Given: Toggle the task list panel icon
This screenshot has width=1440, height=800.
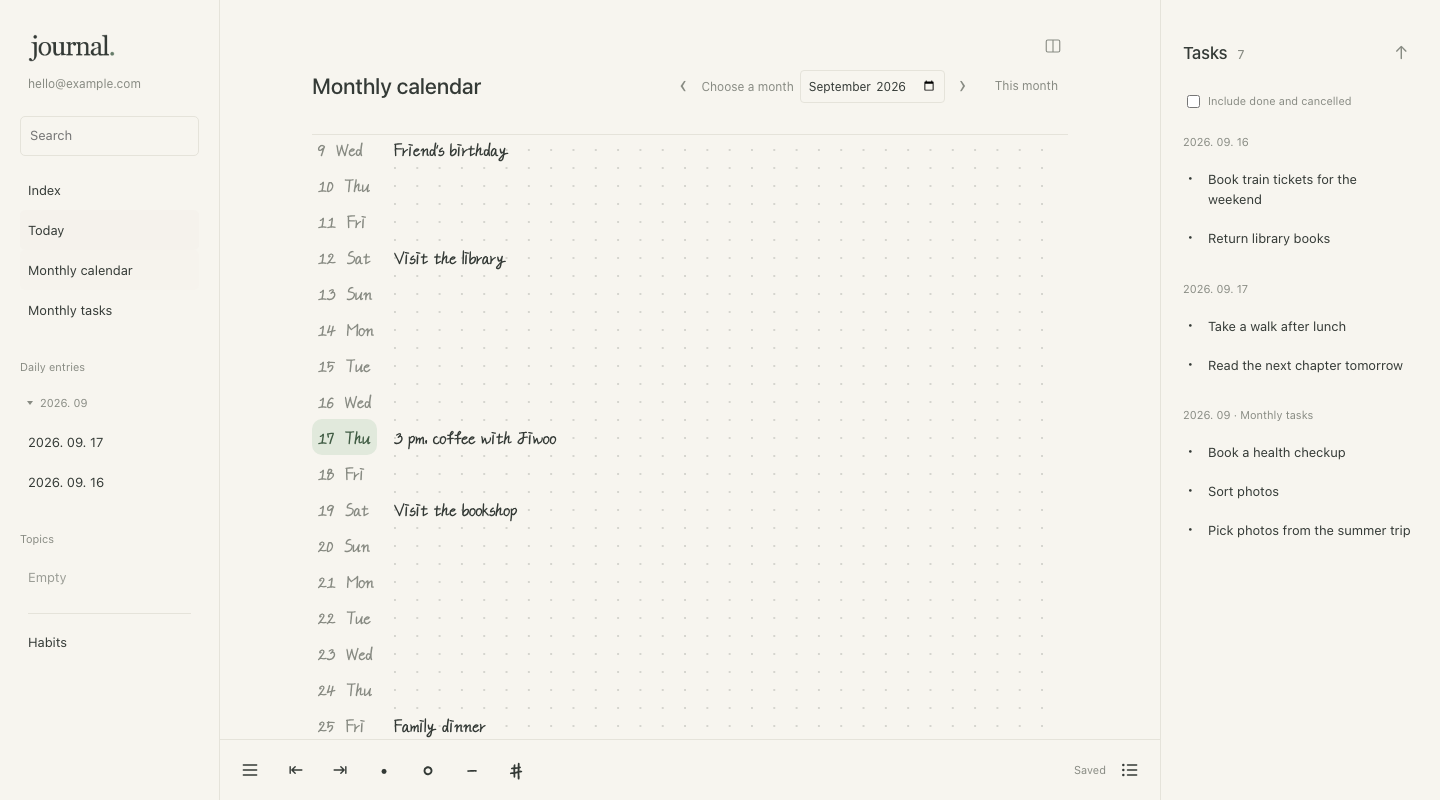Looking at the screenshot, I should coord(1130,770).
